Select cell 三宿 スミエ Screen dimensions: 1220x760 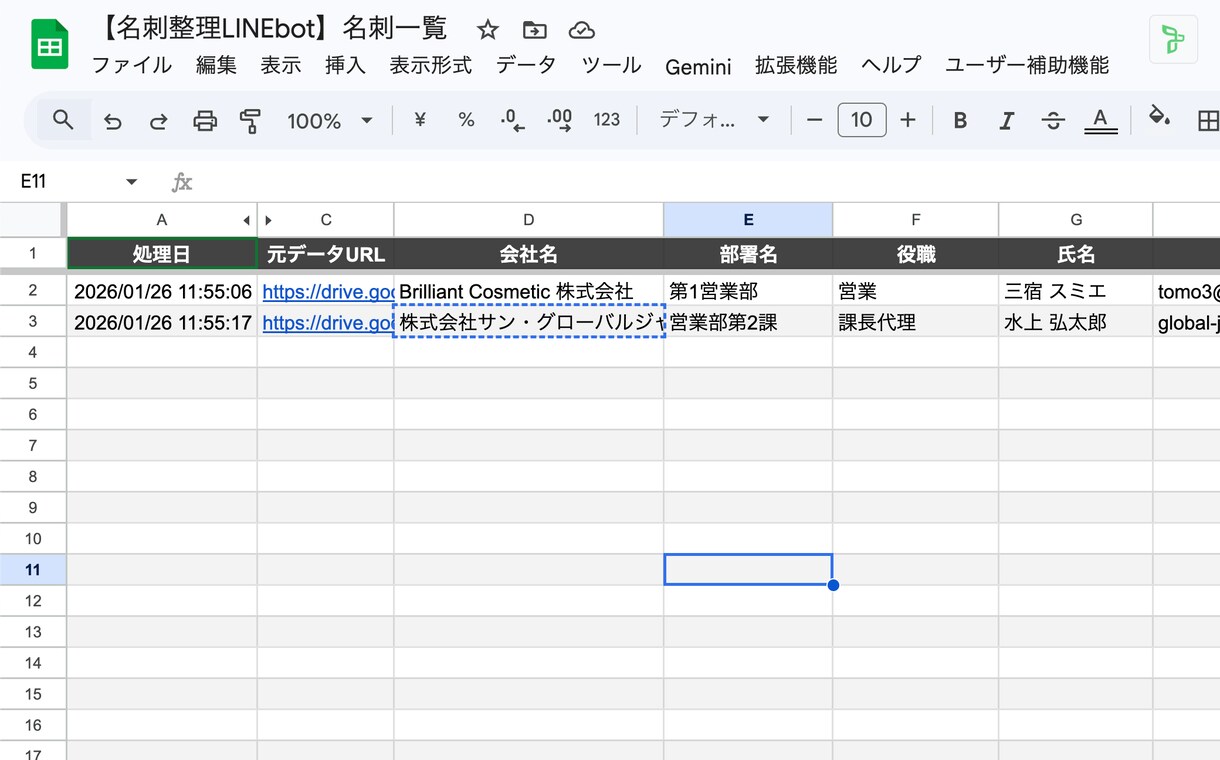coord(1076,292)
